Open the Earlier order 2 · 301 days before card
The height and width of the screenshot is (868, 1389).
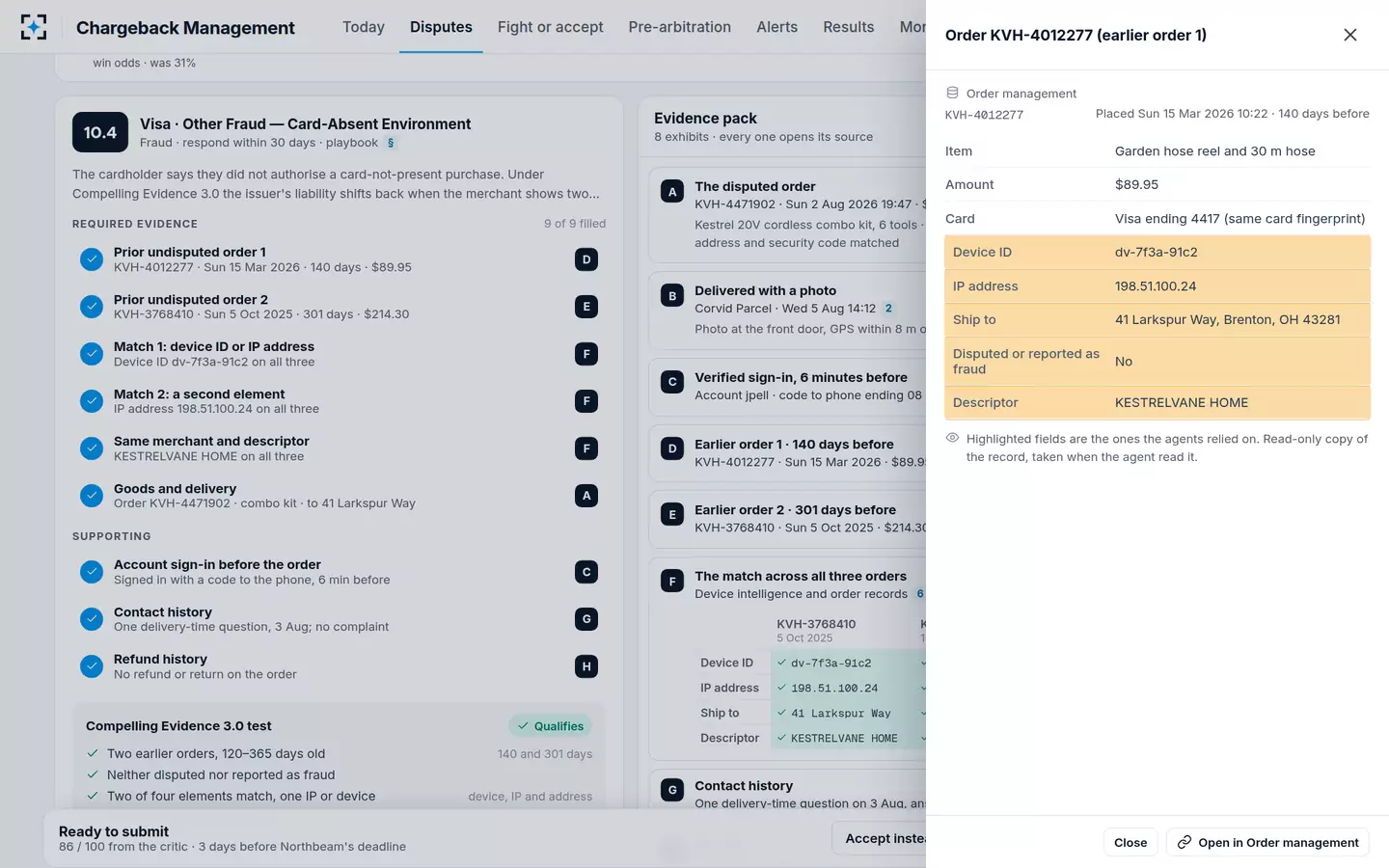(x=788, y=519)
